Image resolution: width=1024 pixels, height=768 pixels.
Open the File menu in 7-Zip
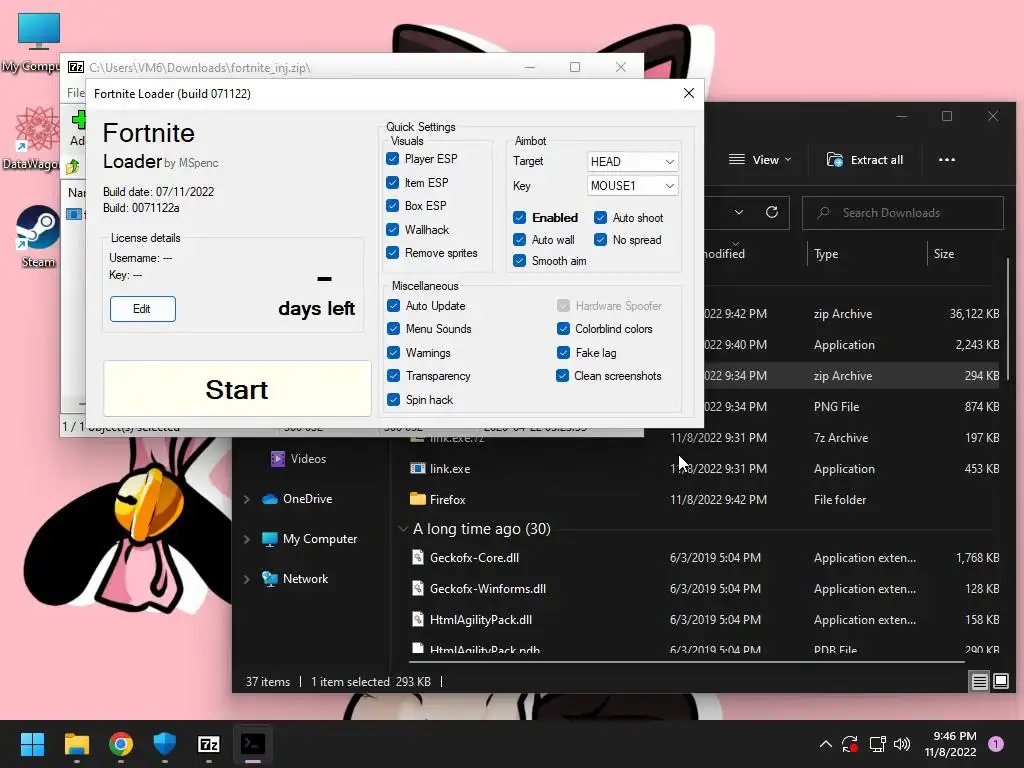(76, 93)
